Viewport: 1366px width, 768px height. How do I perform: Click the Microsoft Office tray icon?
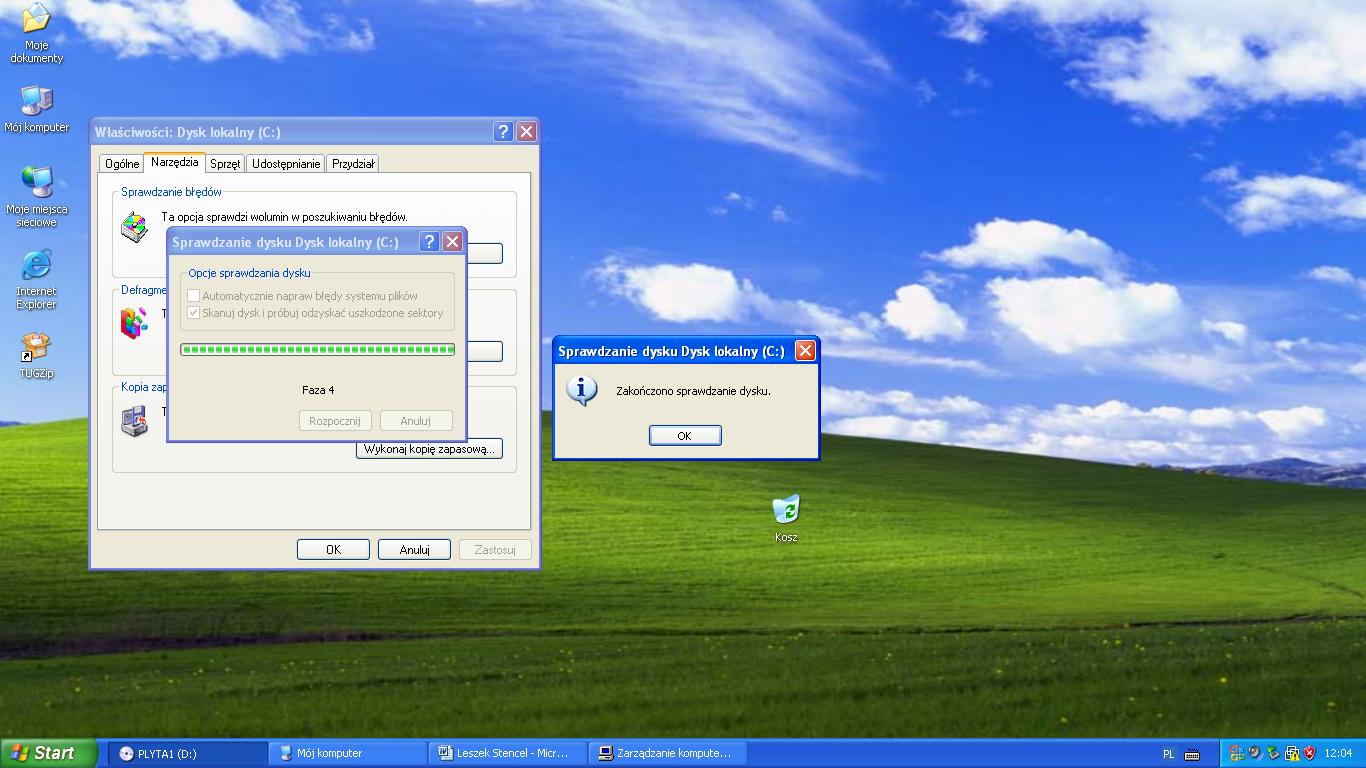point(1237,753)
